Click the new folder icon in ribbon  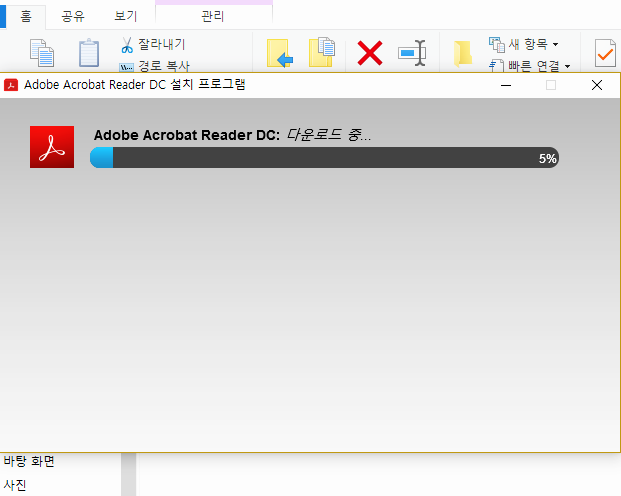(x=463, y=53)
